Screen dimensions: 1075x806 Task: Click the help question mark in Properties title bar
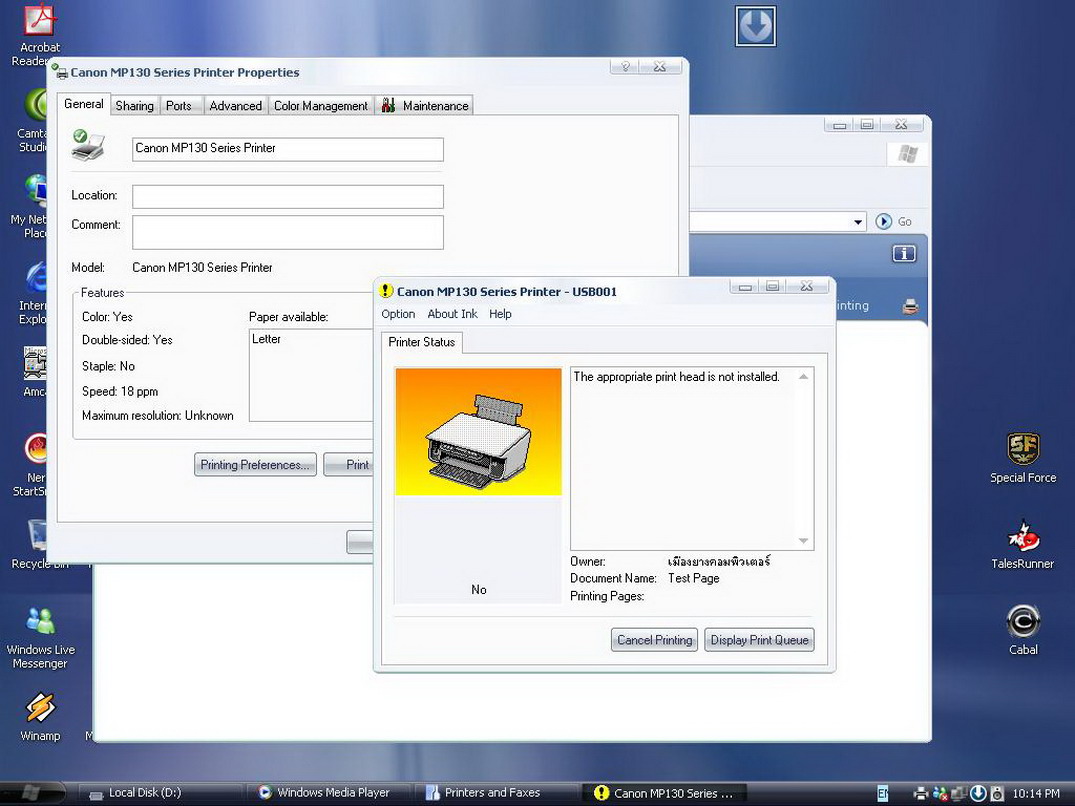coord(625,66)
